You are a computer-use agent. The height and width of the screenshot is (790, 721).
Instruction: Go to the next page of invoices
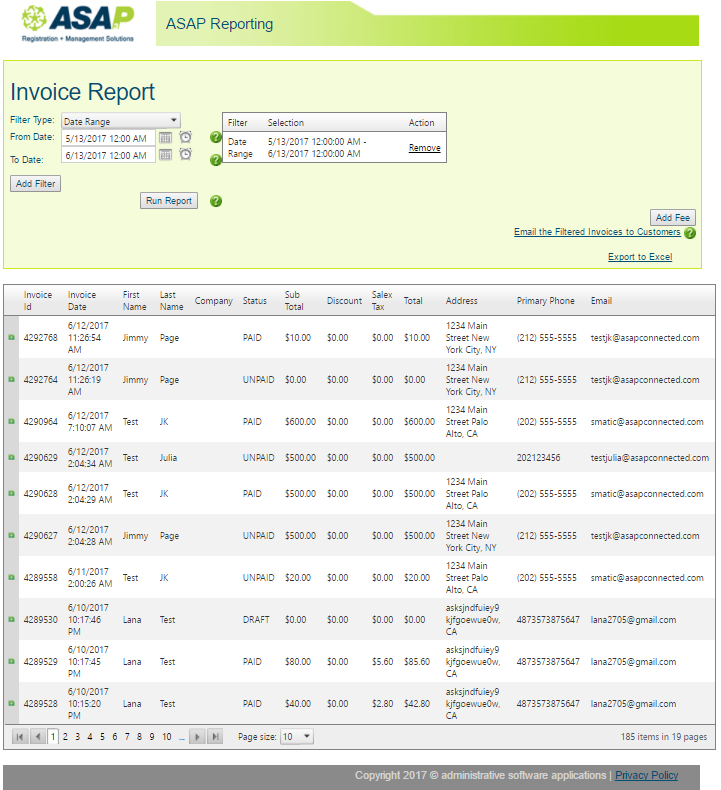[x=197, y=737]
